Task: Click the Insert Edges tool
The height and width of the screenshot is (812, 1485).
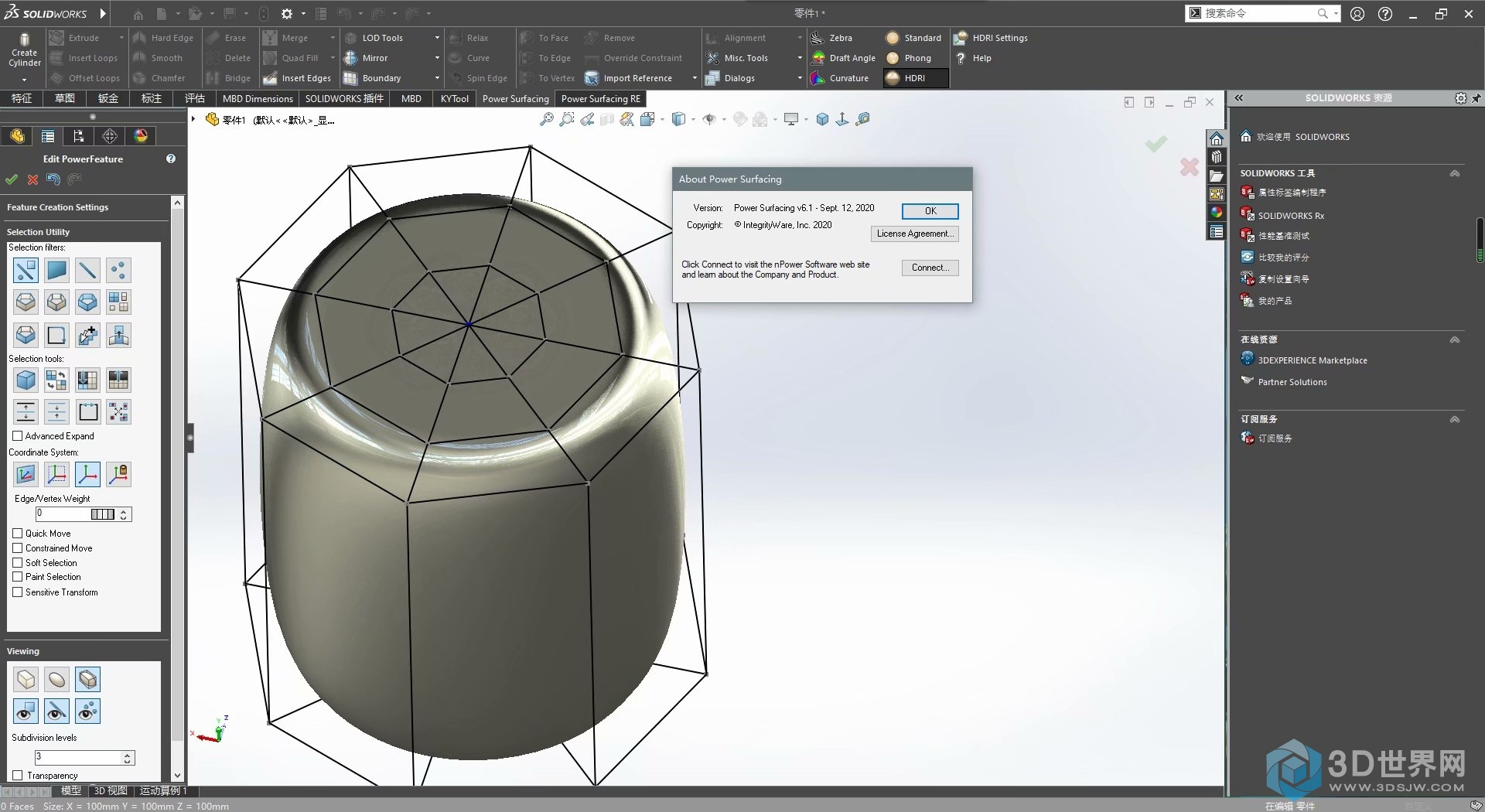Action: (x=297, y=78)
